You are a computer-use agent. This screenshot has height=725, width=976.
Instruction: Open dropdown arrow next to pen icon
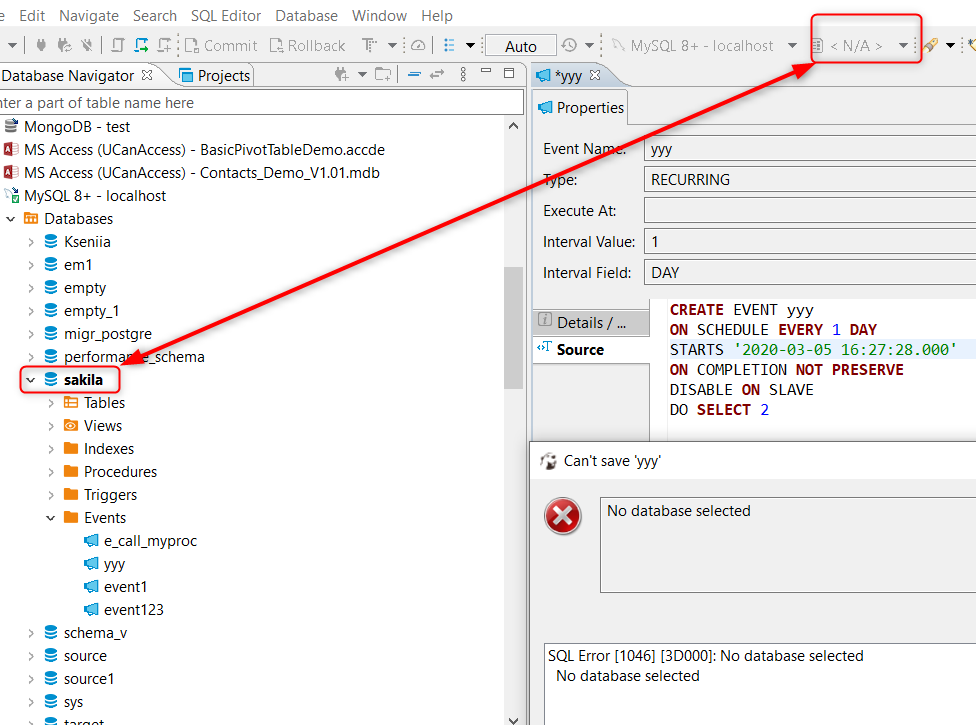tap(950, 45)
